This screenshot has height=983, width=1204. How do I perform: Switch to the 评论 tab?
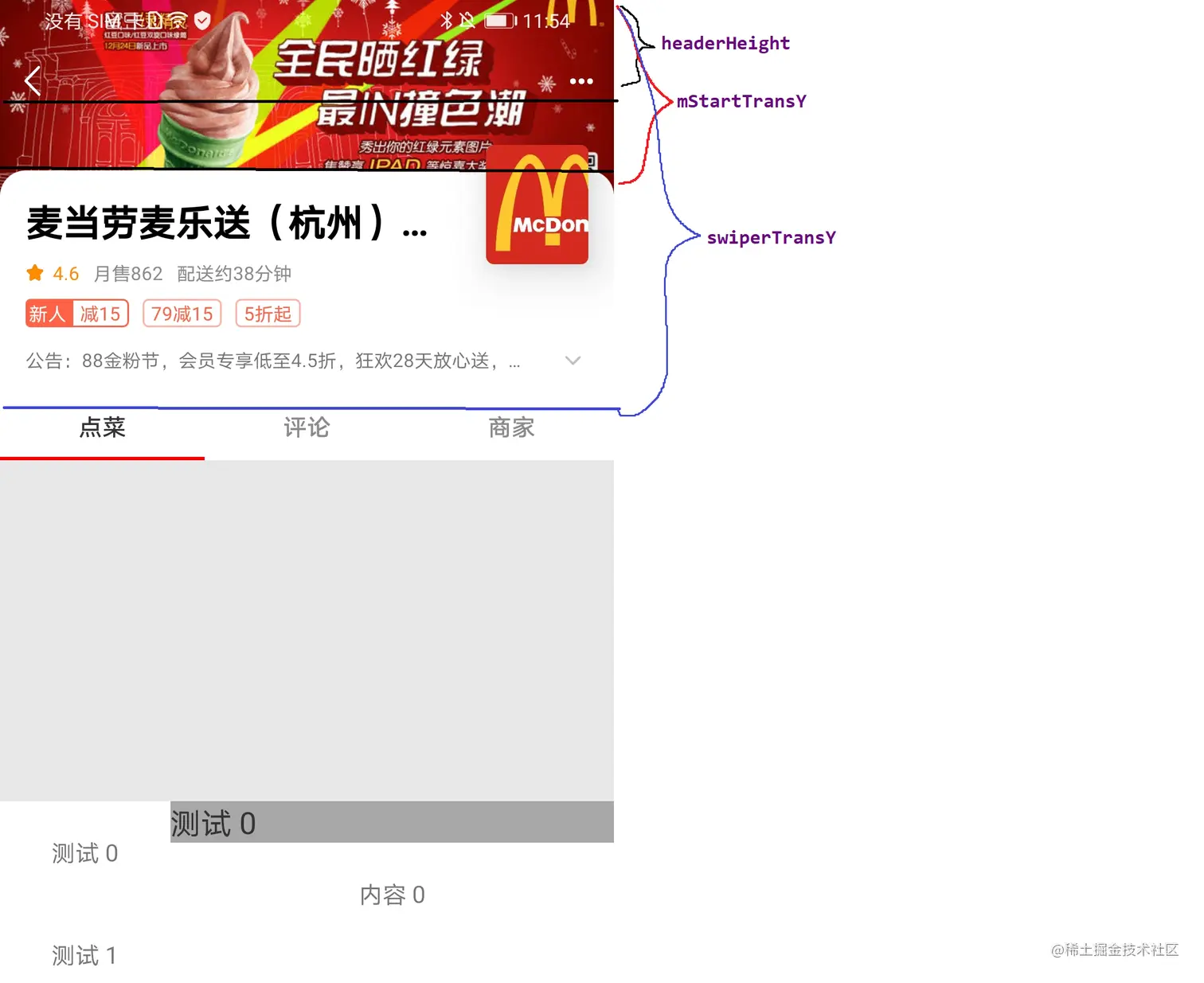(x=307, y=427)
